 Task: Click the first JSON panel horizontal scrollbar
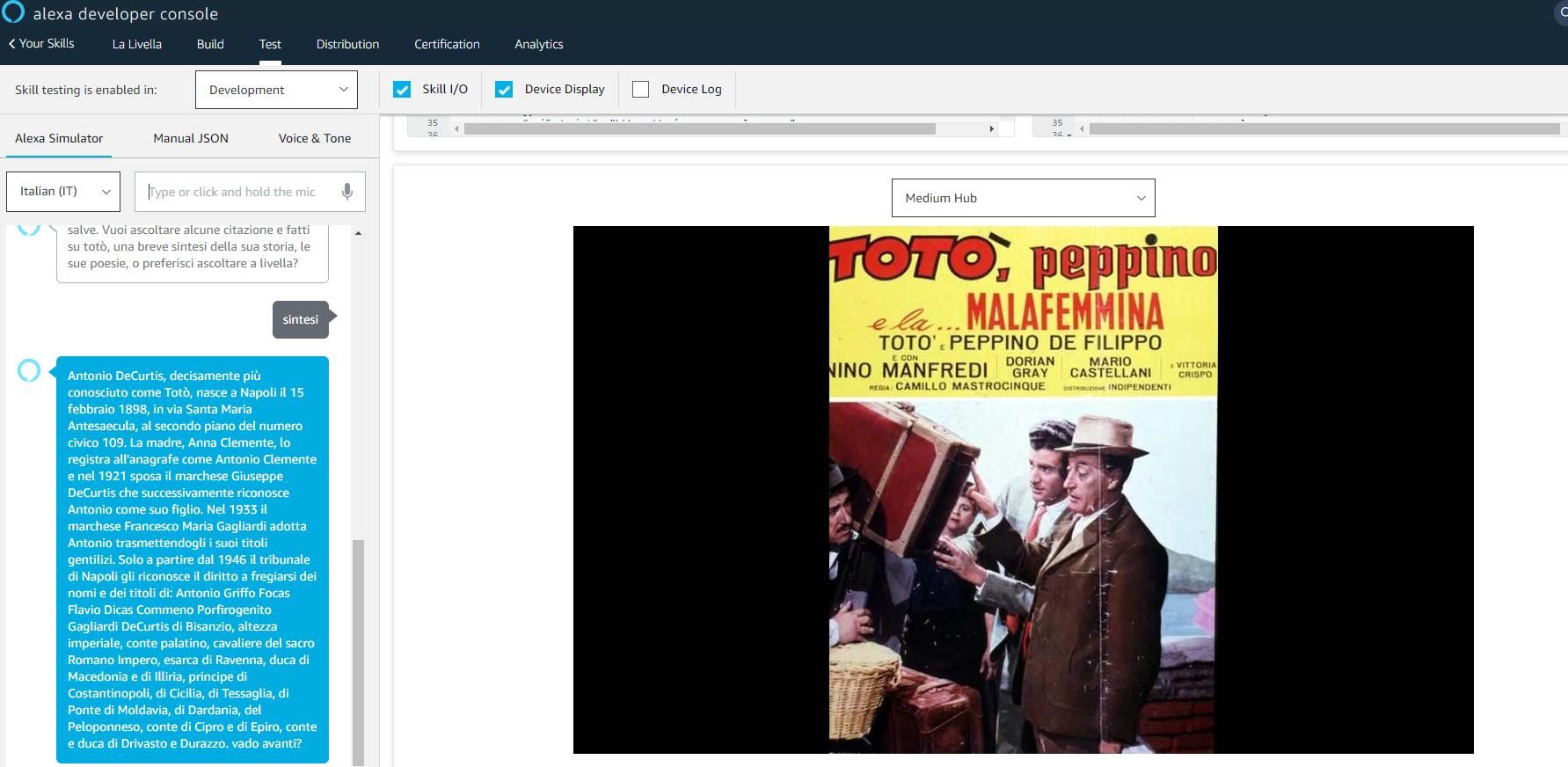pos(700,128)
